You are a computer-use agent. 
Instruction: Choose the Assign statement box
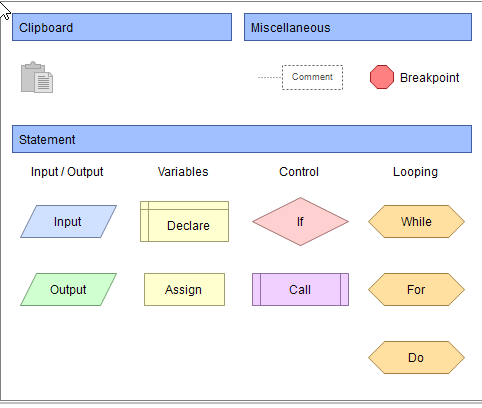(x=184, y=289)
